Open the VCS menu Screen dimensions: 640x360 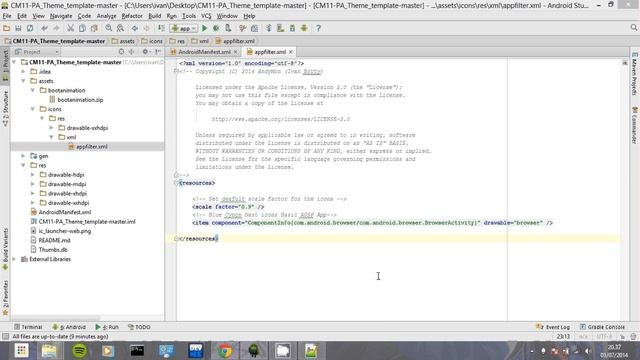206,16
